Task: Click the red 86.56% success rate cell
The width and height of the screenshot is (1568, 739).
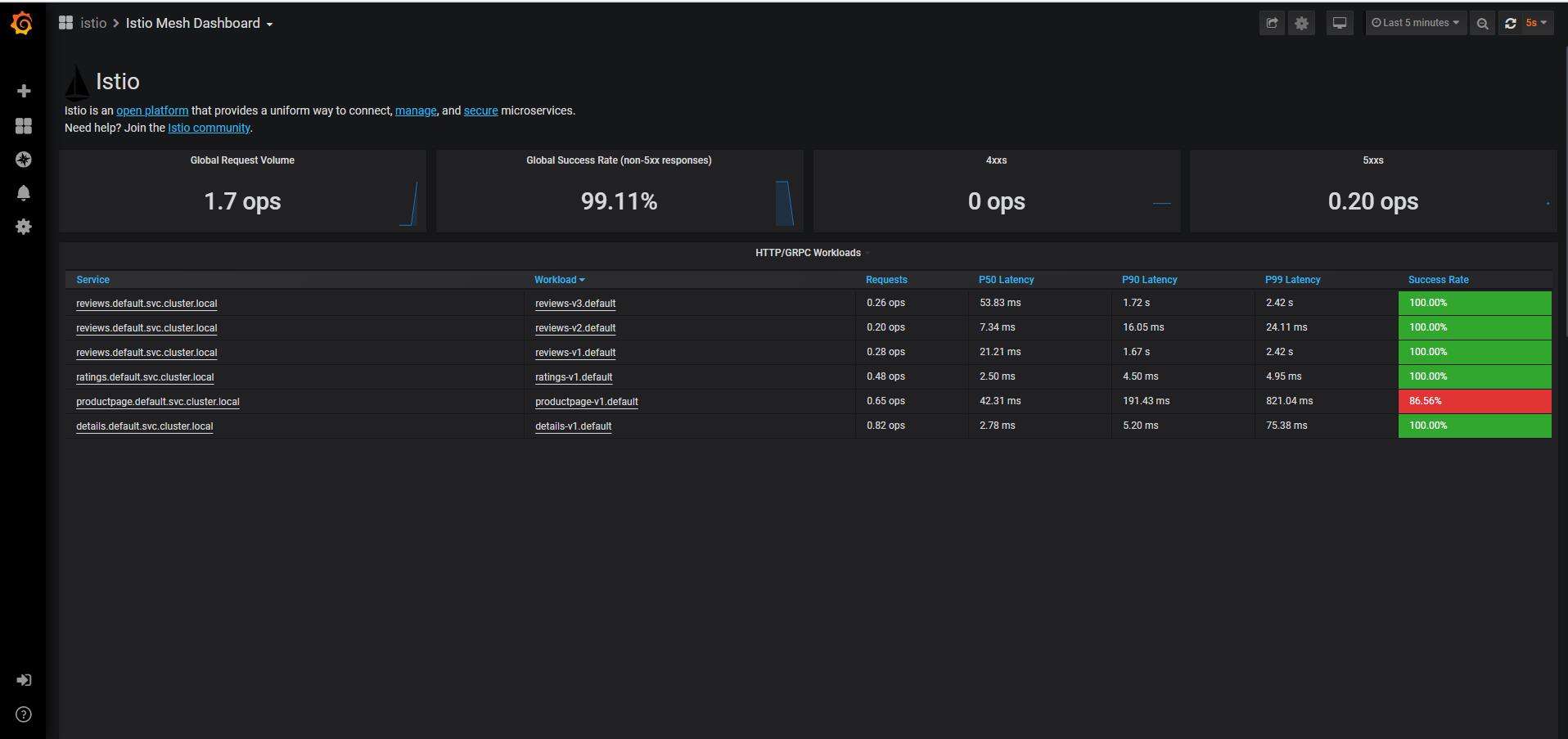Action: point(1474,401)
